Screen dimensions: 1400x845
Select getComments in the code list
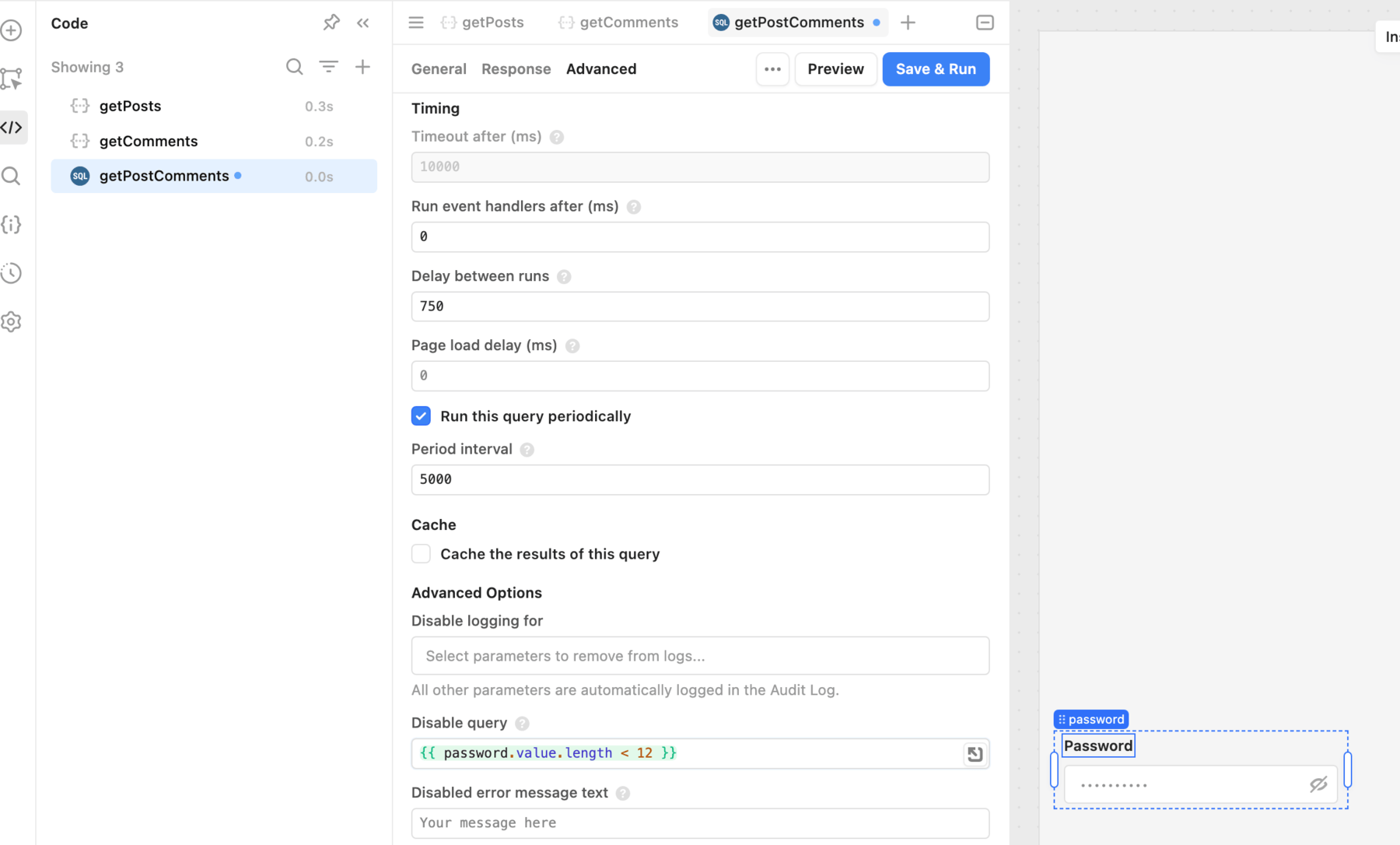point(214,142)
